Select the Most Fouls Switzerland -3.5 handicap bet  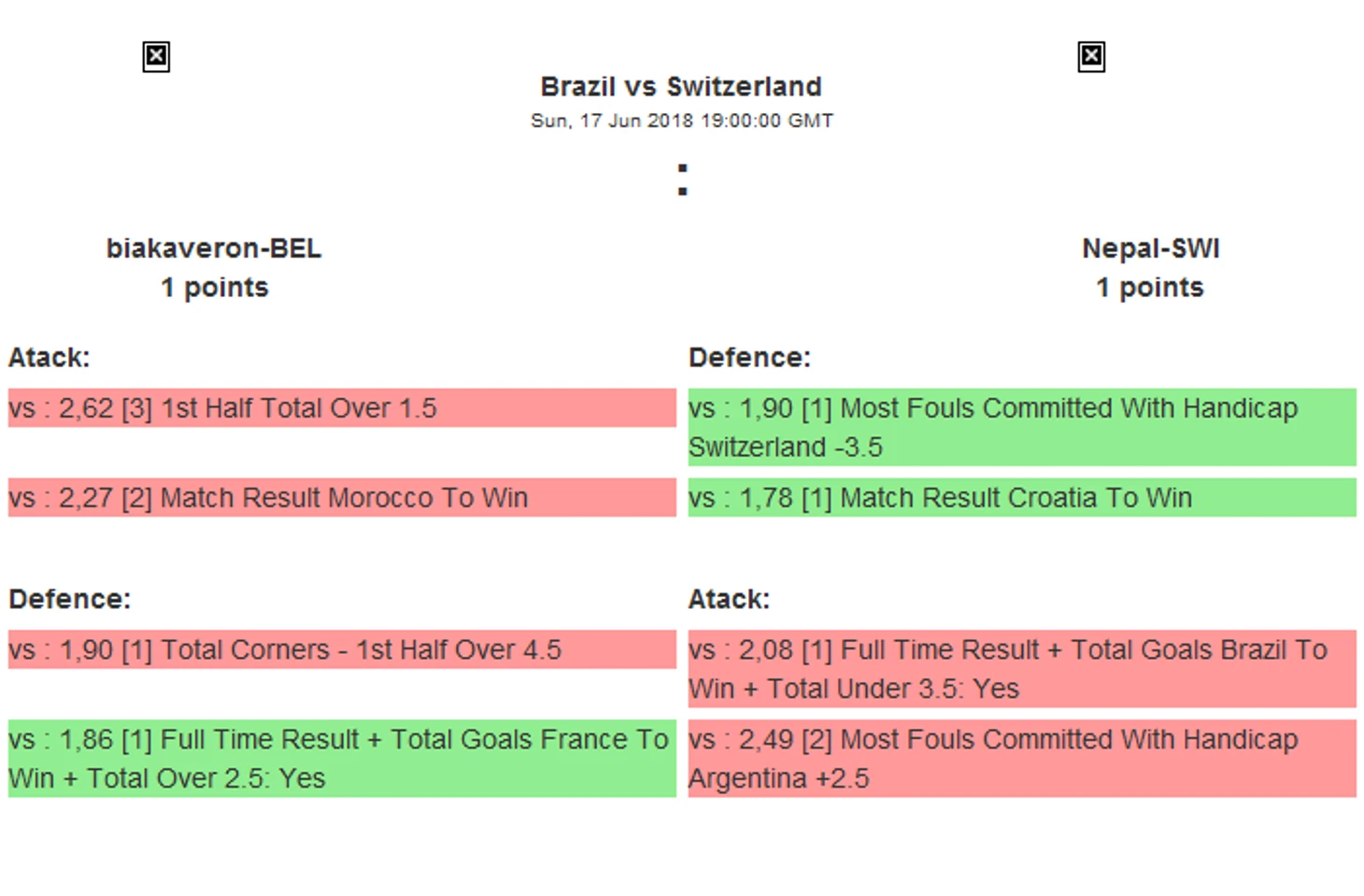click(x=1022, y=427)
